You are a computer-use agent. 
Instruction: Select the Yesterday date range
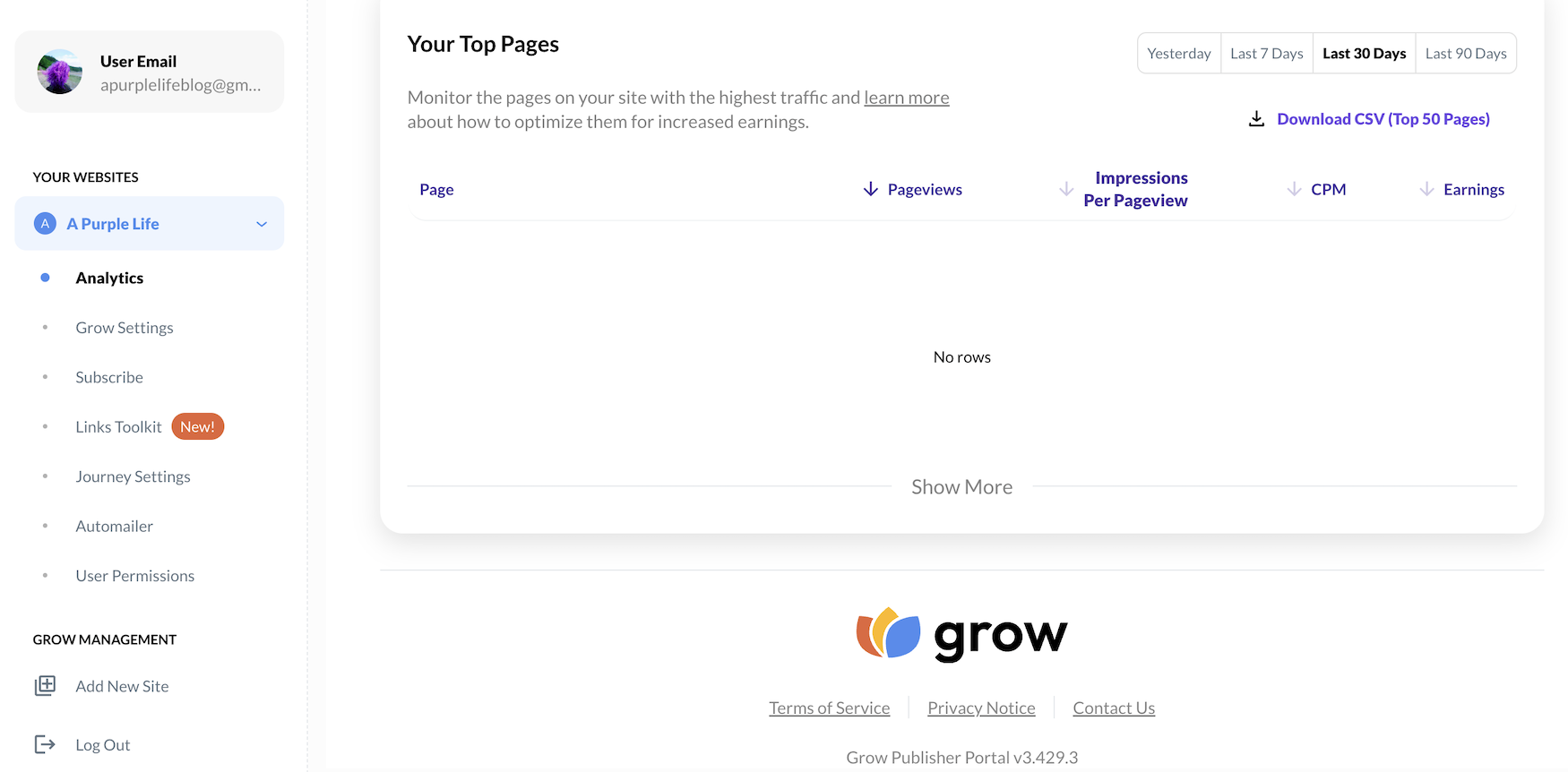[x=1178, y=54]
